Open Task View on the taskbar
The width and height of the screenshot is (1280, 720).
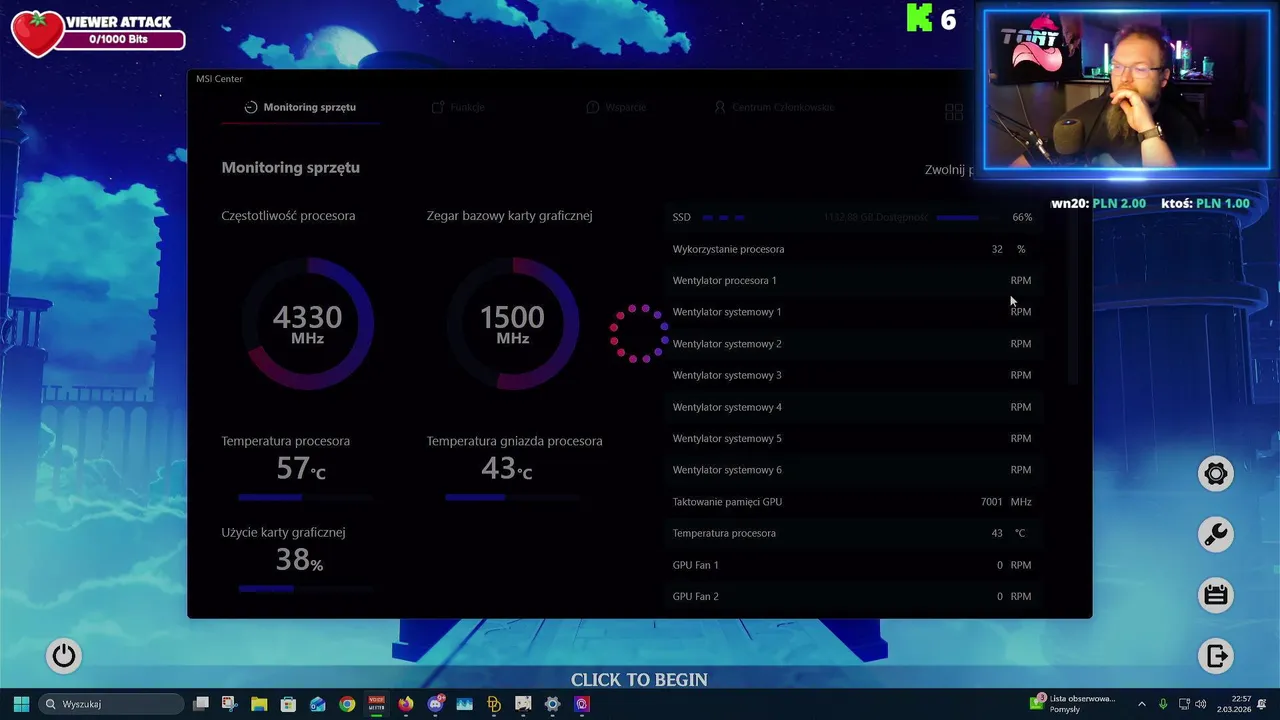point(201,704)
